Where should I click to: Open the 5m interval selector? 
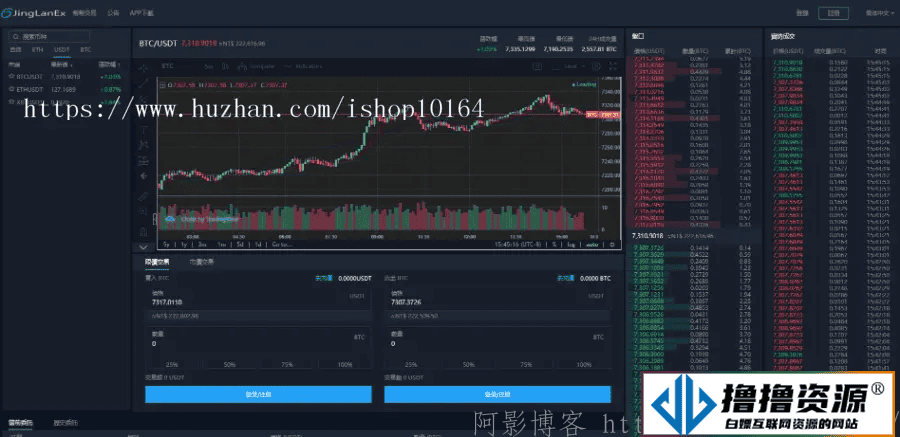pyautogui.click(x=208, y=67)
